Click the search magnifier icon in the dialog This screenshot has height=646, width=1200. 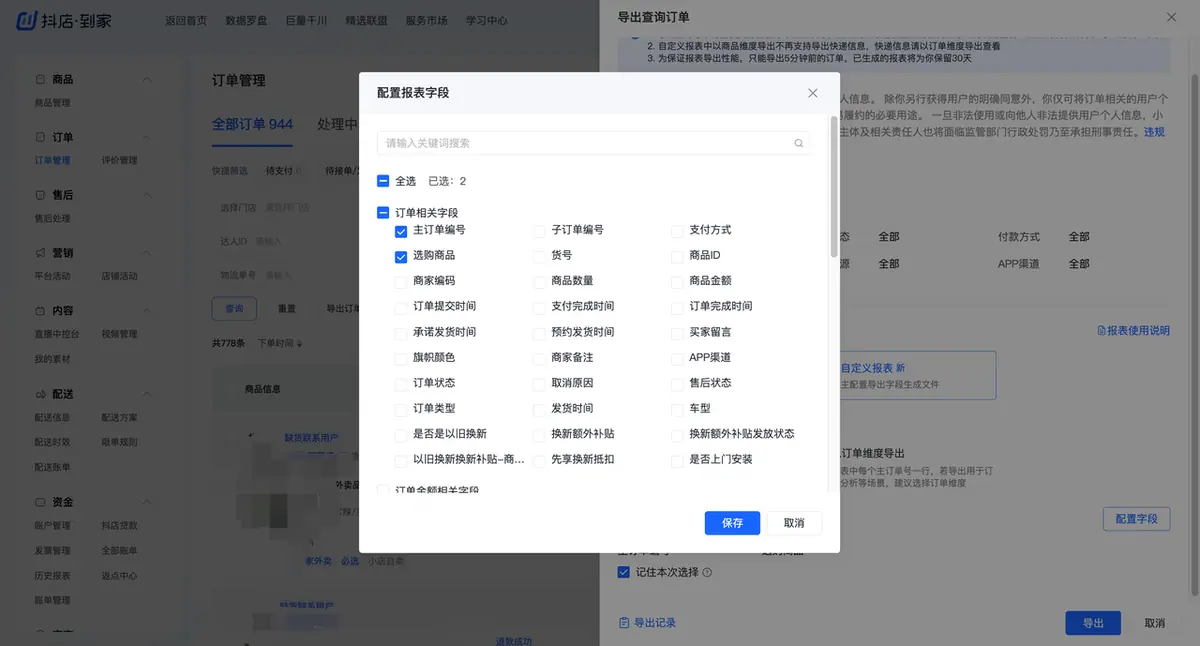tap(799, 143)
